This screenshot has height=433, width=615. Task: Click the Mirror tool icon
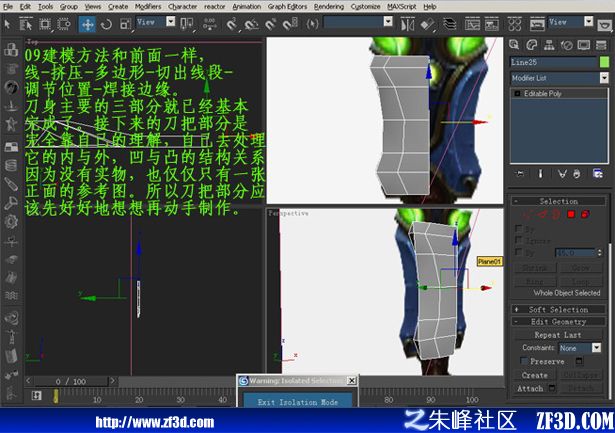coord(408,24)
